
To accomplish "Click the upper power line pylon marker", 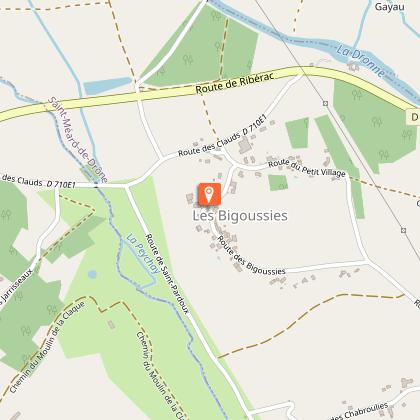I will 326,104.
